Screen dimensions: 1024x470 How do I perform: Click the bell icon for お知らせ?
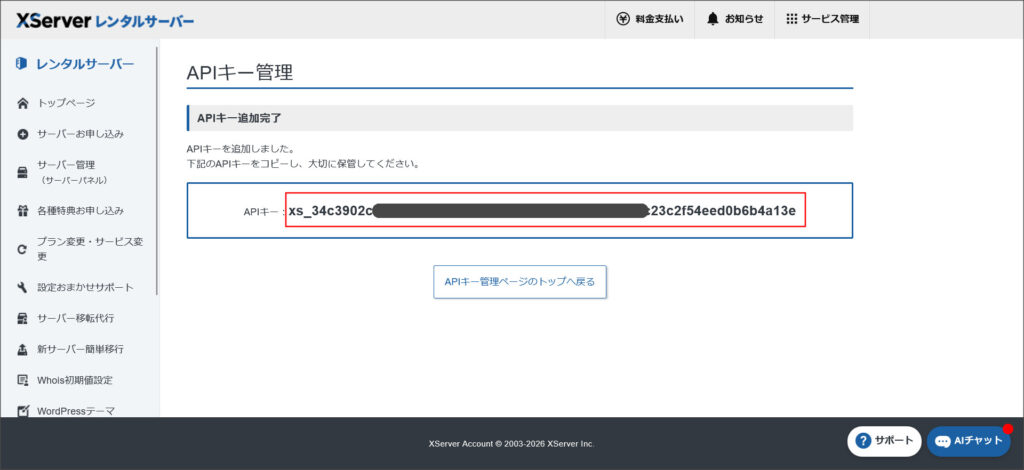(712, 19)
